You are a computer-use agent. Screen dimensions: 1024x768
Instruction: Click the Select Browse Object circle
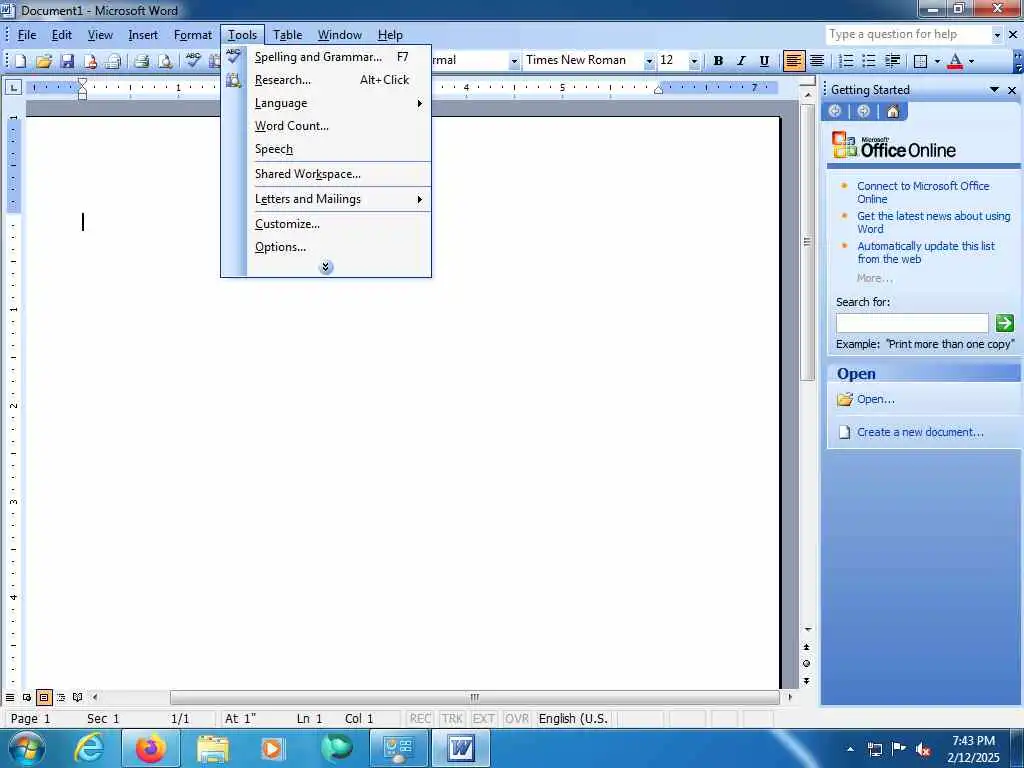click(x=807, y=664)
